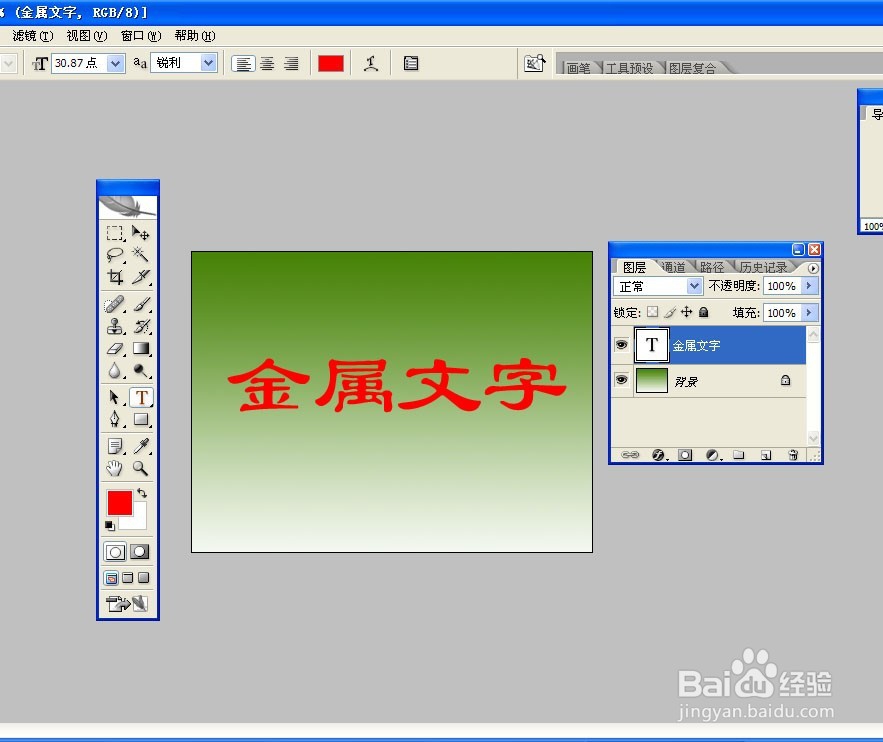Create a new layer in the Layers panel
The width and height of the screenshot is (883, 742).
point(764,453)
